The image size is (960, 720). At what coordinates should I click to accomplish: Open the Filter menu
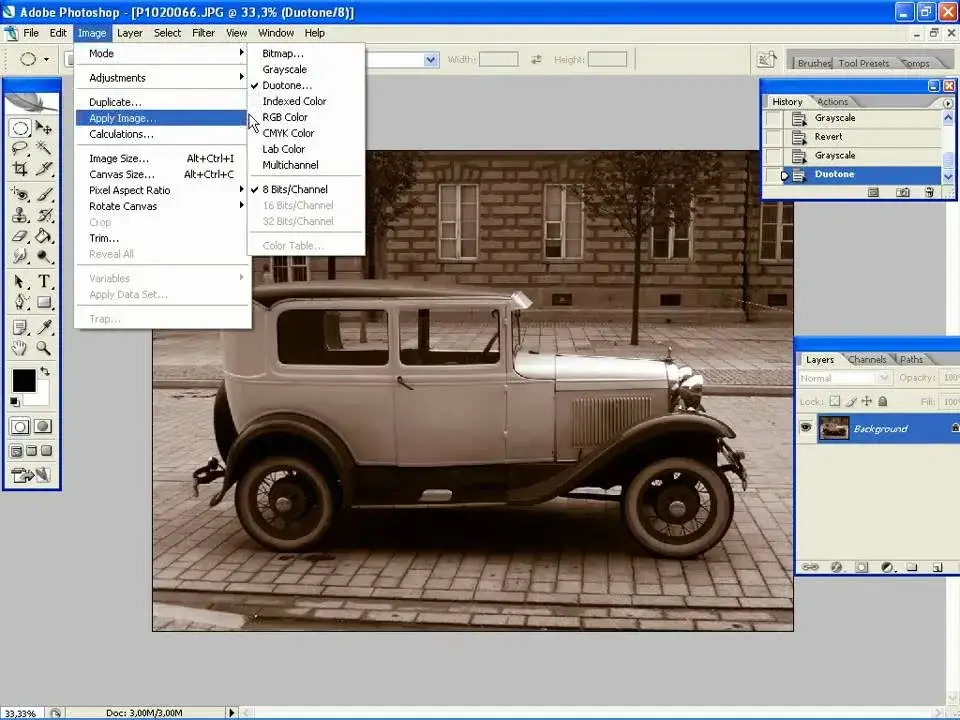(203, 32)
